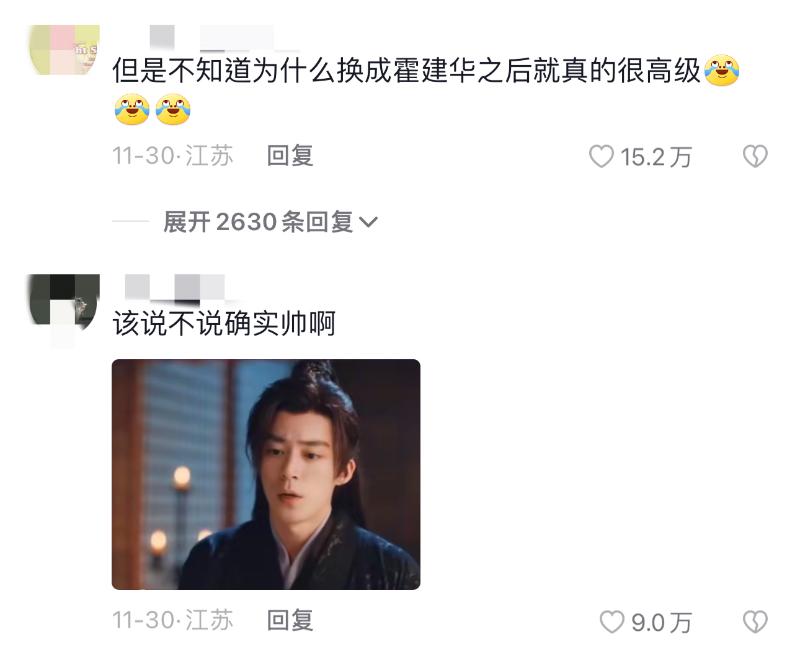This screenshot has width=800, height=655.
Task: Open the attached image in the second comment
Action: [266, 474]
